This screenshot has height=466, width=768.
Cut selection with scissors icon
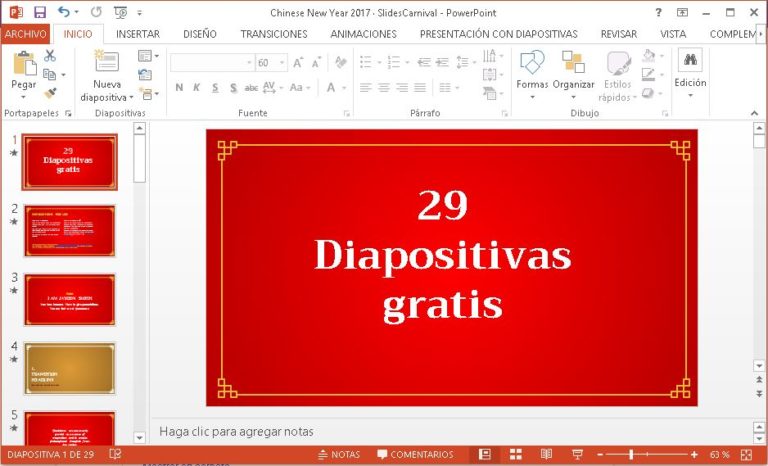pos(49,55)
